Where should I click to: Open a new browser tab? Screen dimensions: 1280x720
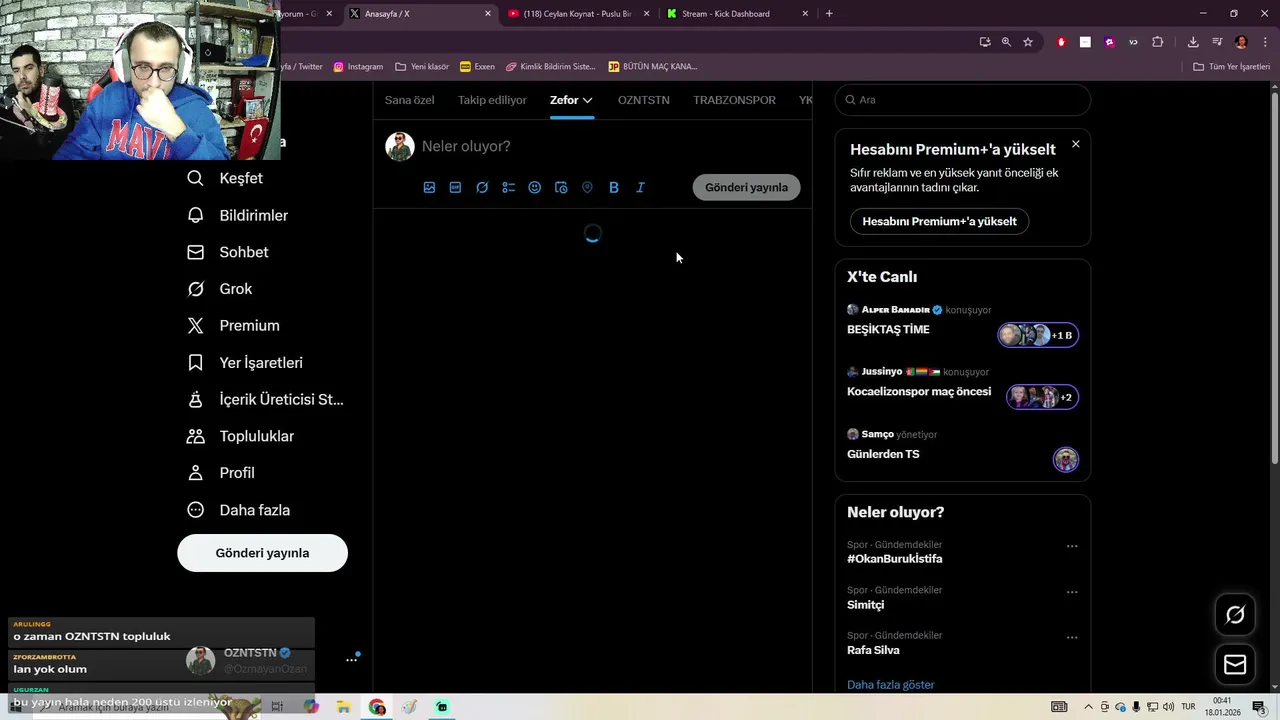tap(829, 14)
